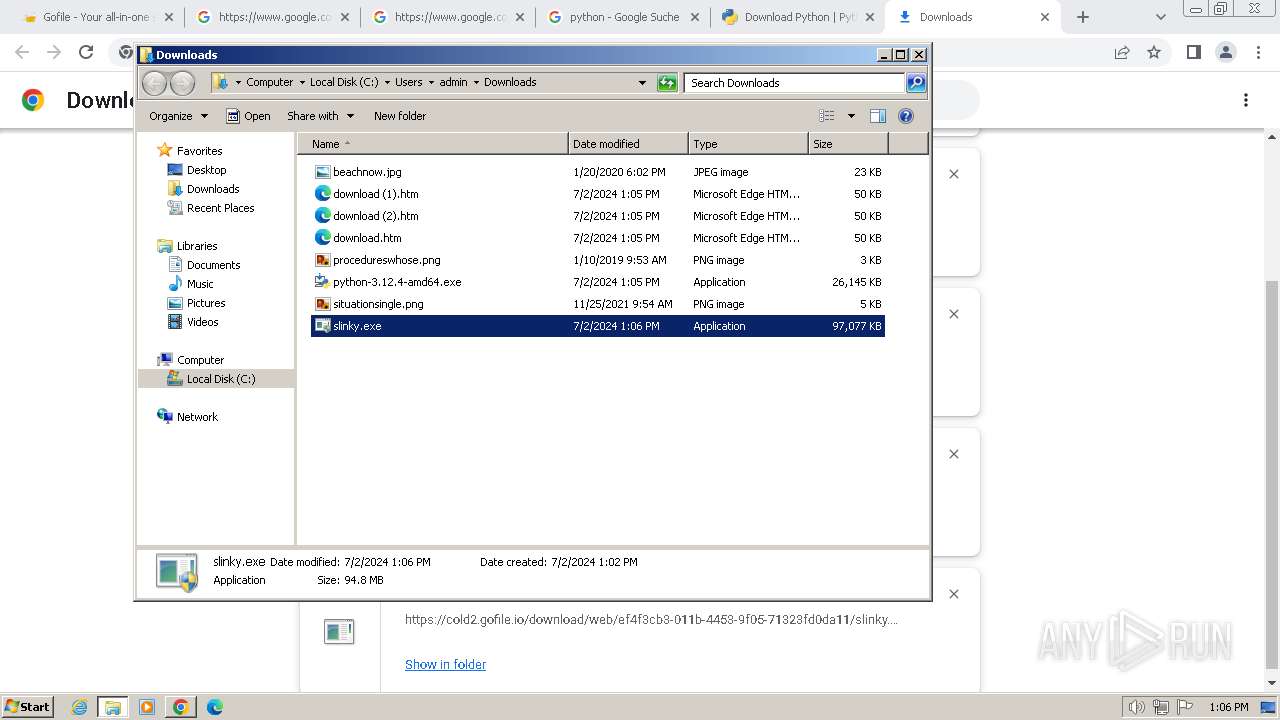The image size is (1280, 720).
Task: Open the Organize dropdown menu
Action: 178,116
